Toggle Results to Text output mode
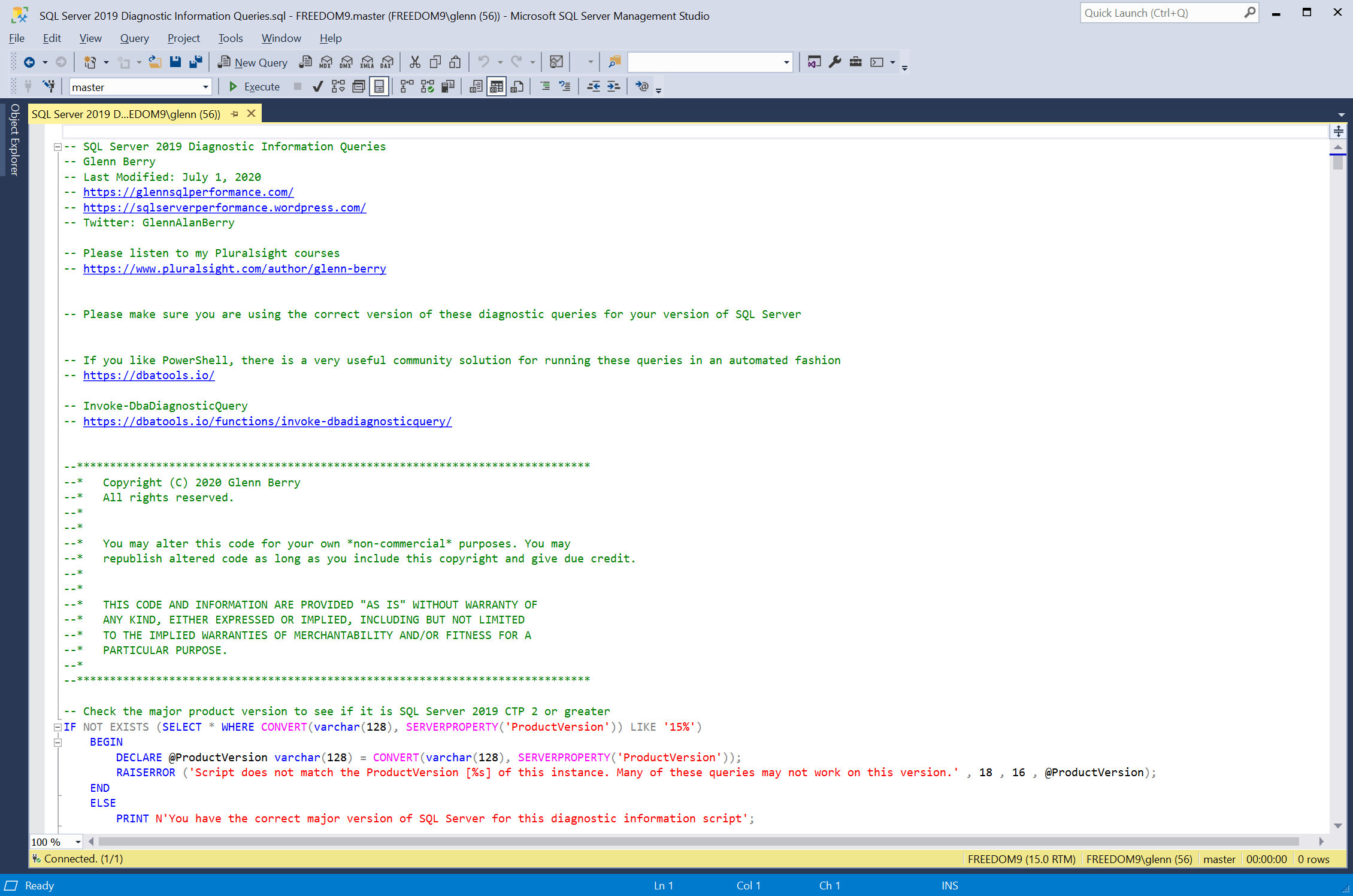The width and height of the screenshot is (1353, 896). (476, 86)
